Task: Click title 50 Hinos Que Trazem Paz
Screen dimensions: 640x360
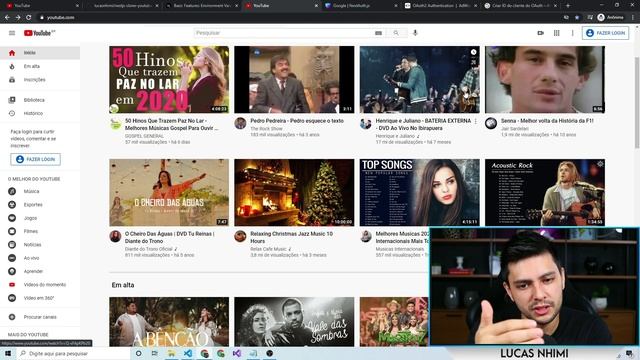Action: click(171, 124)
